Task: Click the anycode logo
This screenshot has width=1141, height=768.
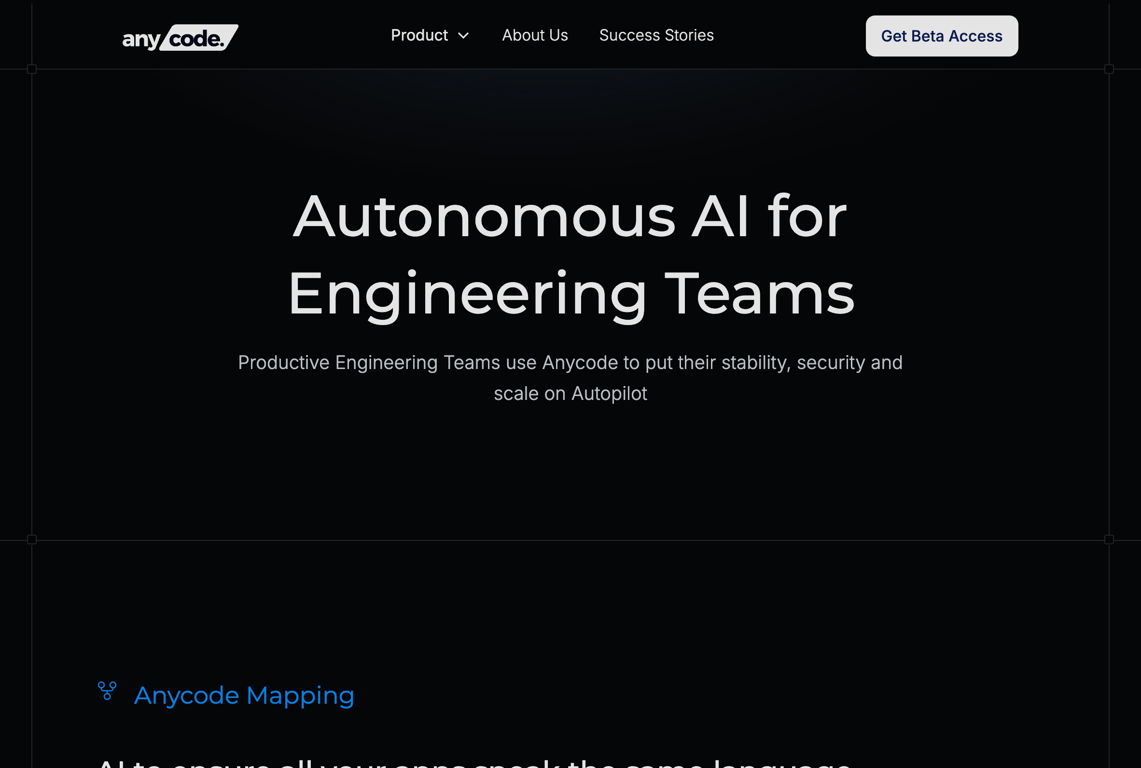Action: pyautogui.click(x=180, y=38)
